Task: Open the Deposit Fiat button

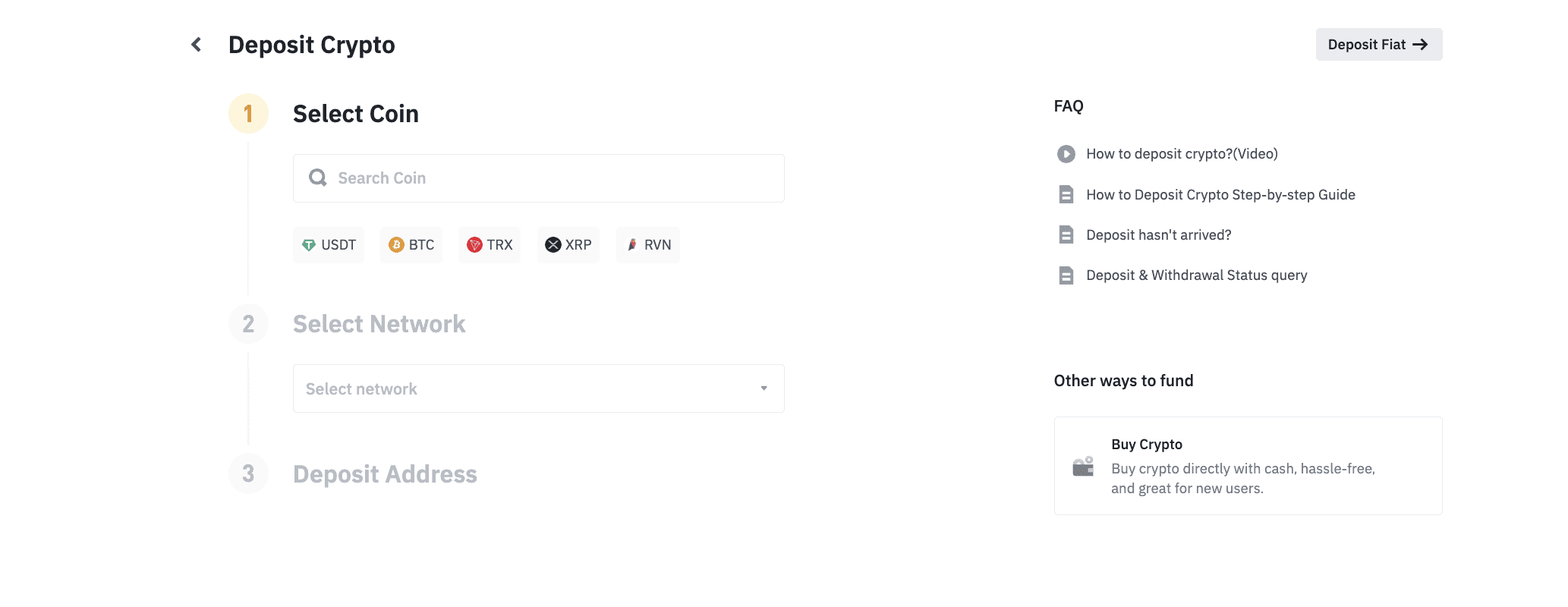Action: coord(1378,45)
